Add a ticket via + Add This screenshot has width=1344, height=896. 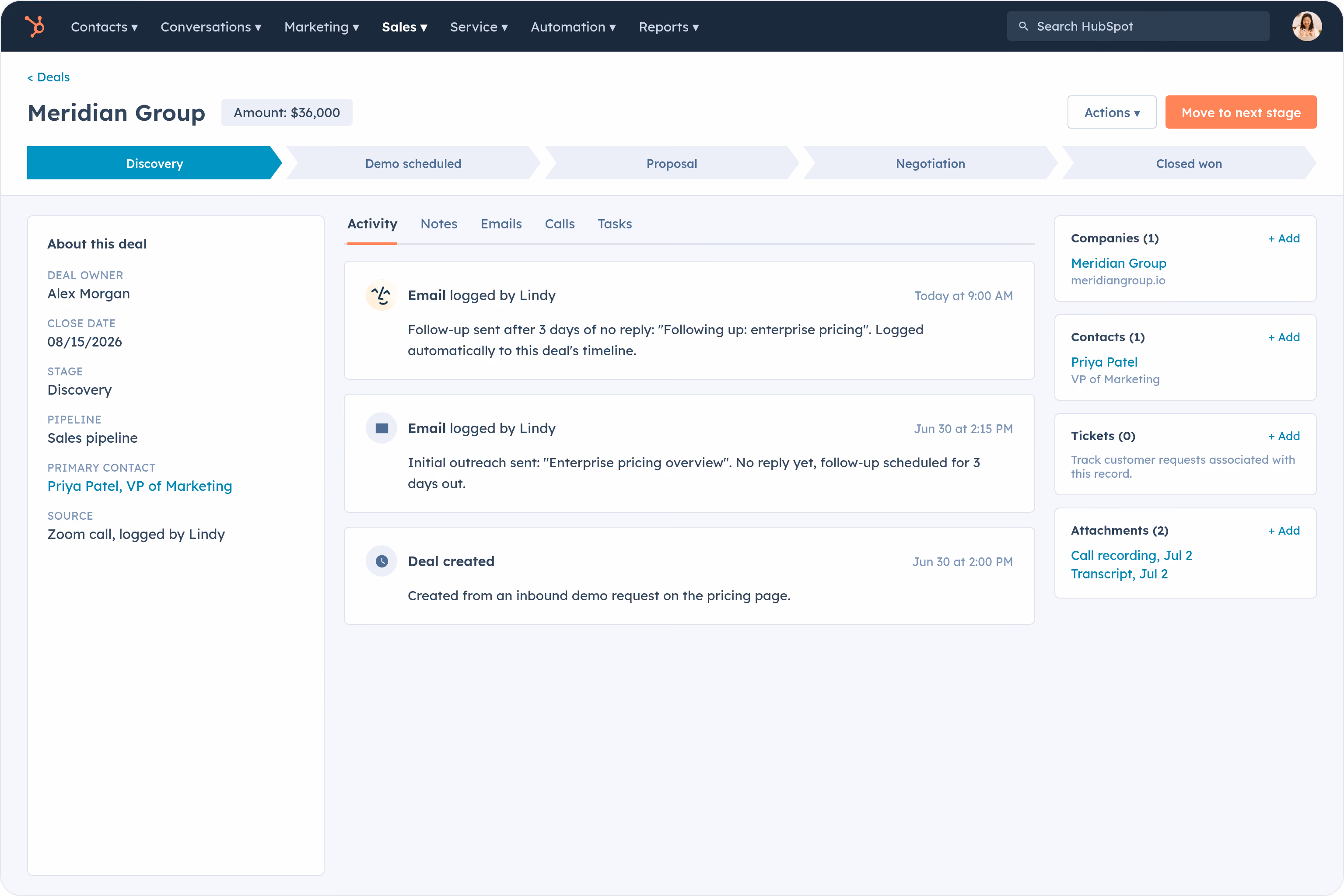[1284, 436]
